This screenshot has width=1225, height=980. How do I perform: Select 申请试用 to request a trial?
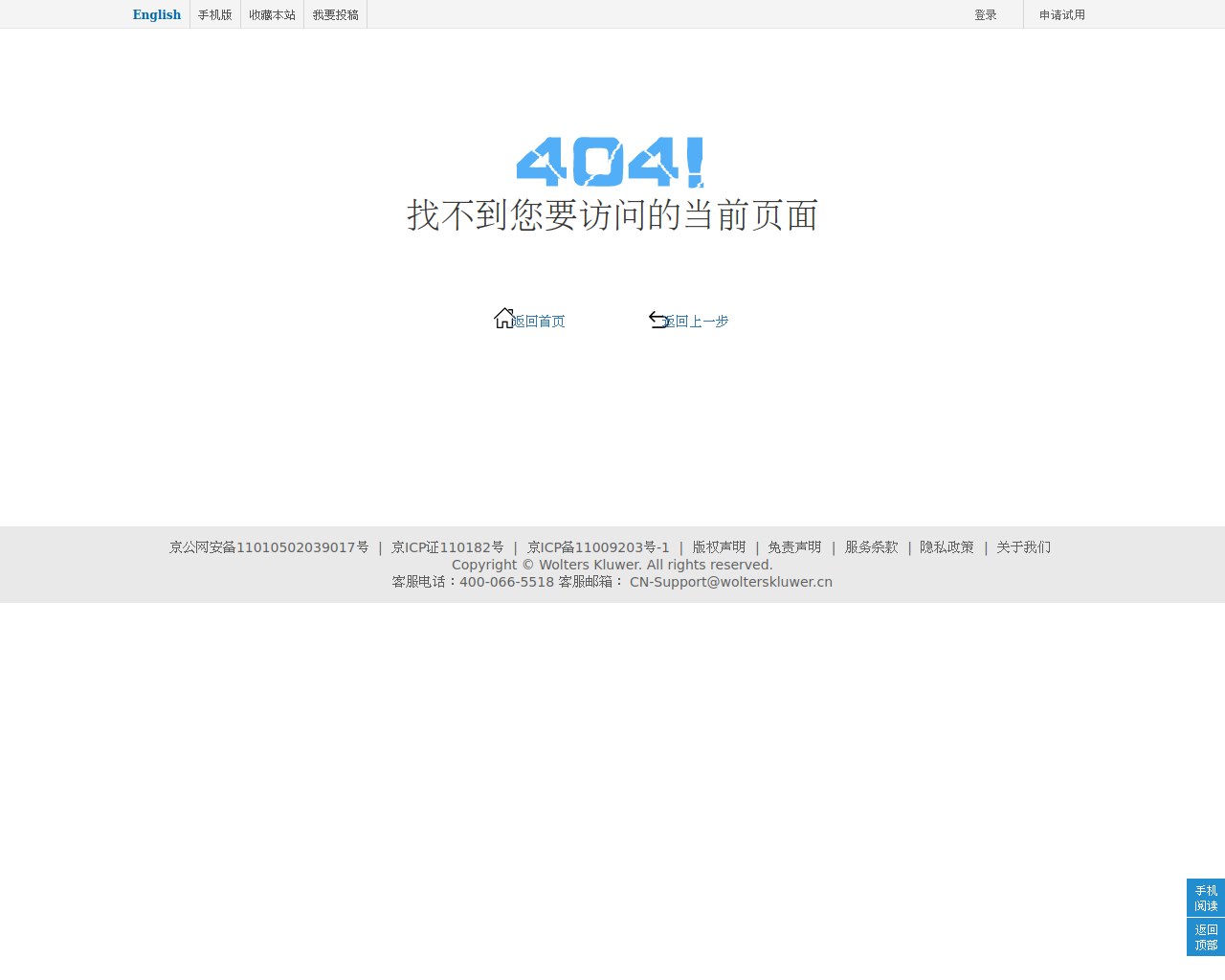coord(1062,14)
